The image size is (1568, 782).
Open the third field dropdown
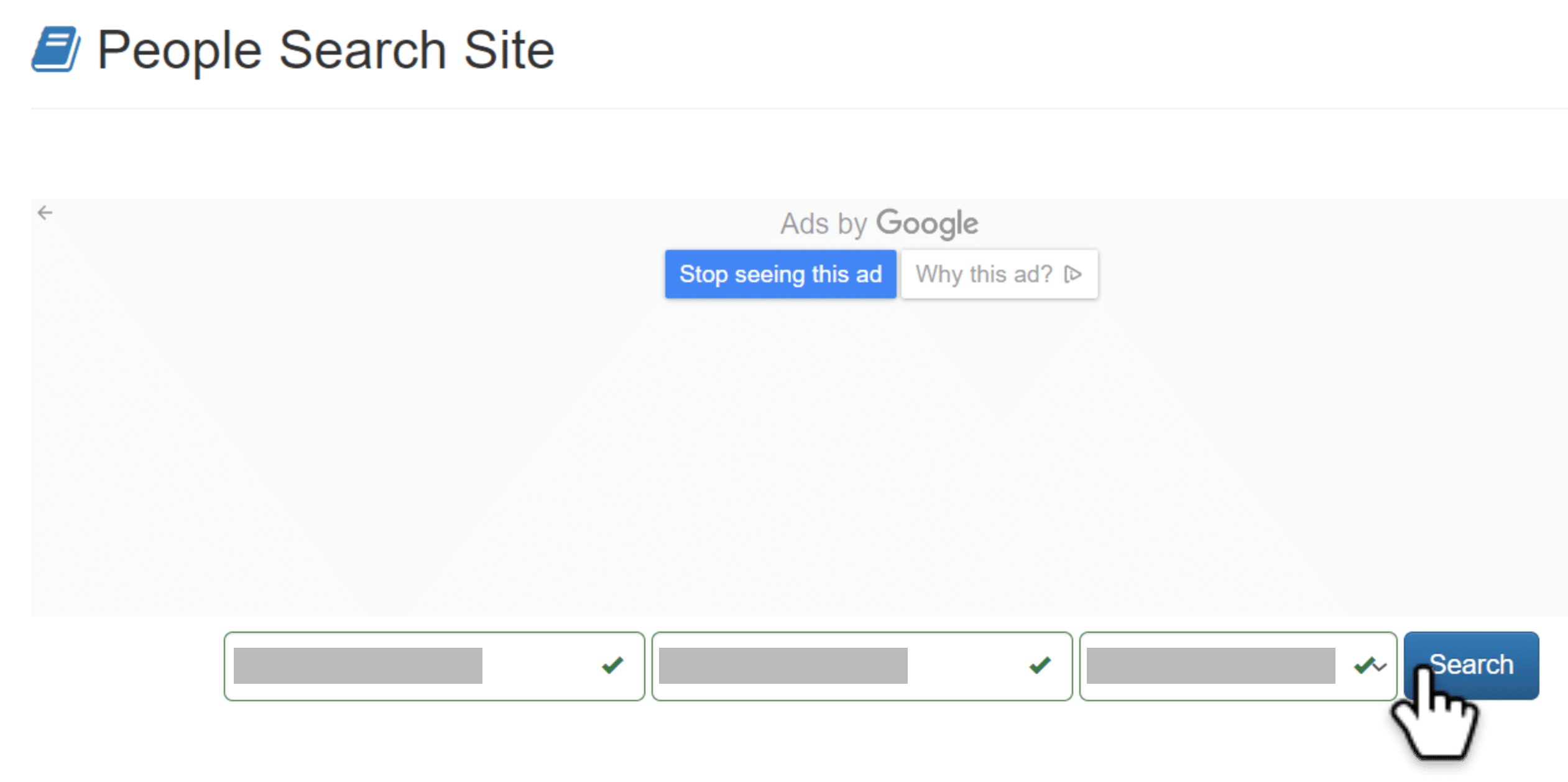point(1238,666)
